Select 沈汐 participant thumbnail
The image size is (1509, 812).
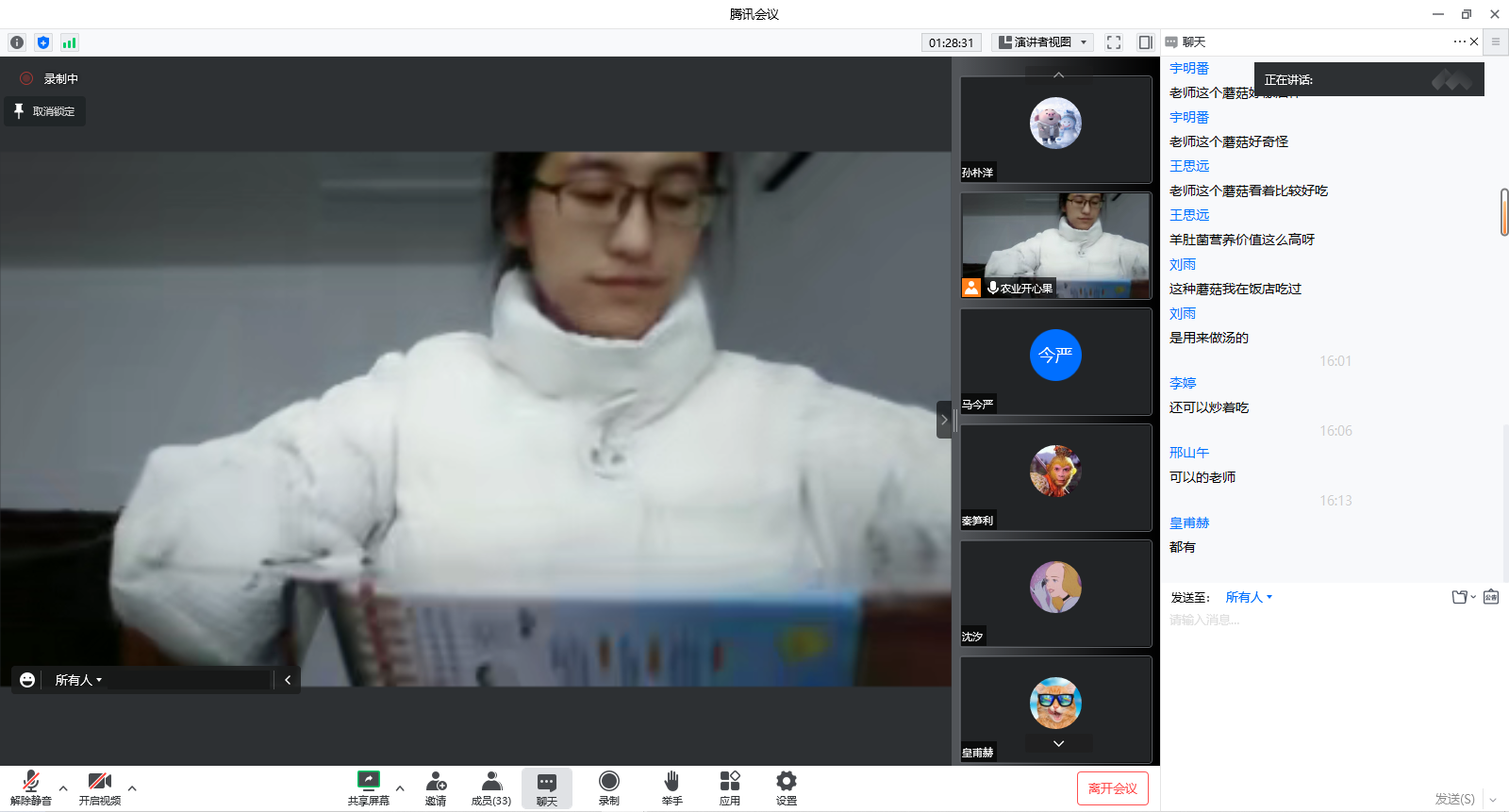(x=1056, y=593)
